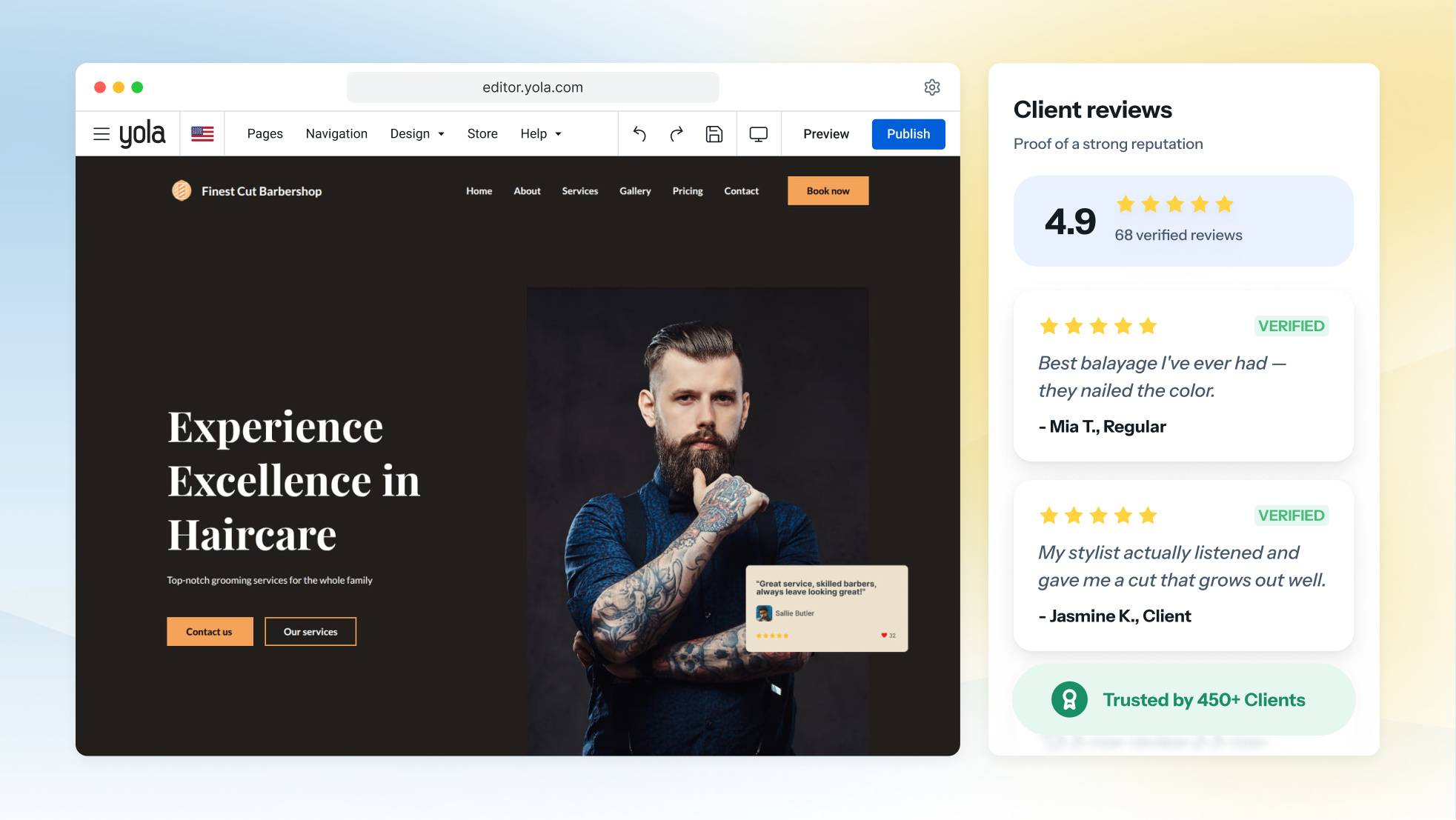Screen dimensions: 1456x820
Task: Redo the last action
Action: [677, 134]
